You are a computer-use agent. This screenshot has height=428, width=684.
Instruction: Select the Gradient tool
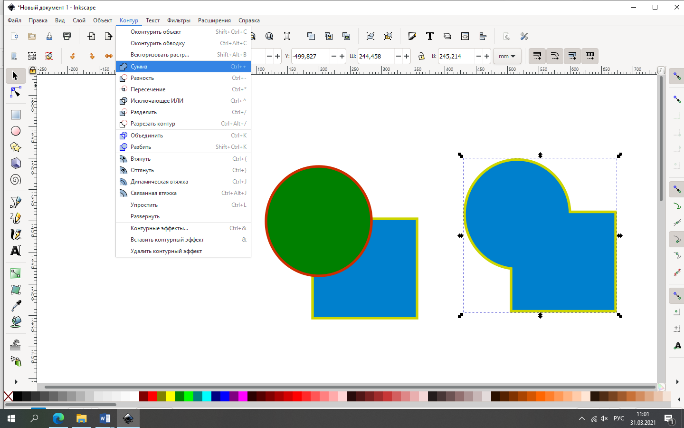(x=16, y=274)
